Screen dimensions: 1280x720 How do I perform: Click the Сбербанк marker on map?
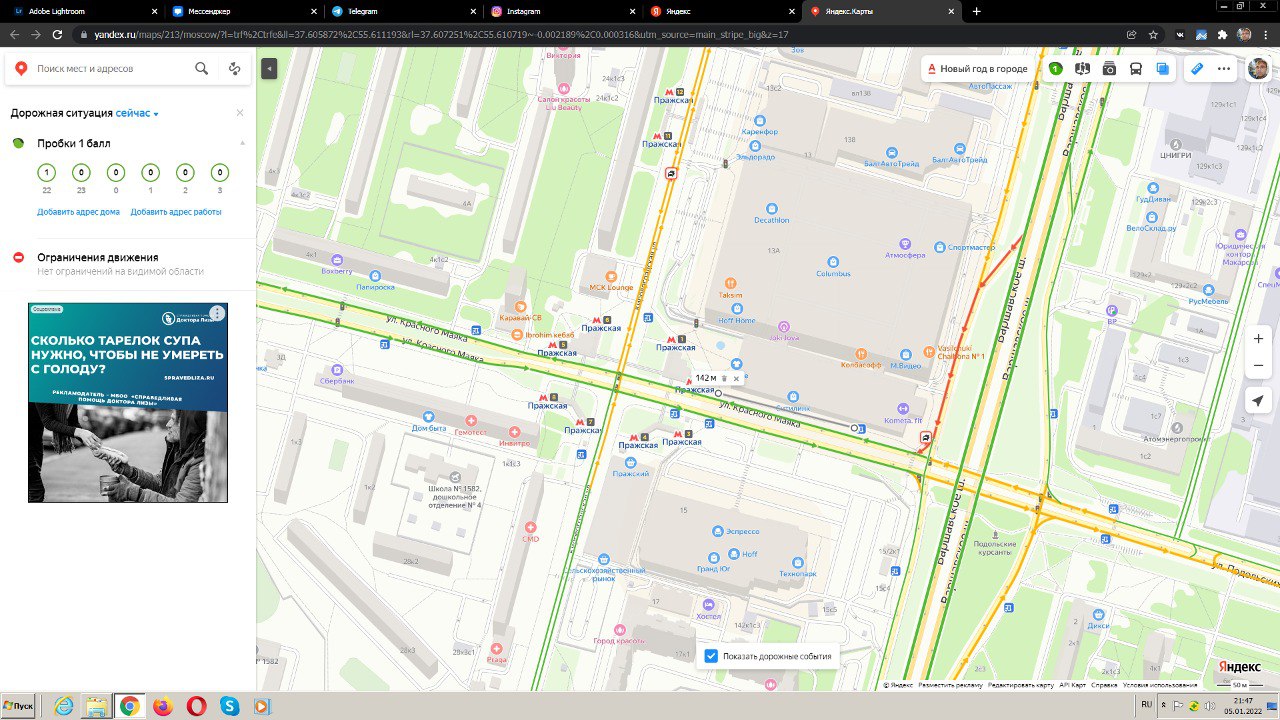click(336, 369)
